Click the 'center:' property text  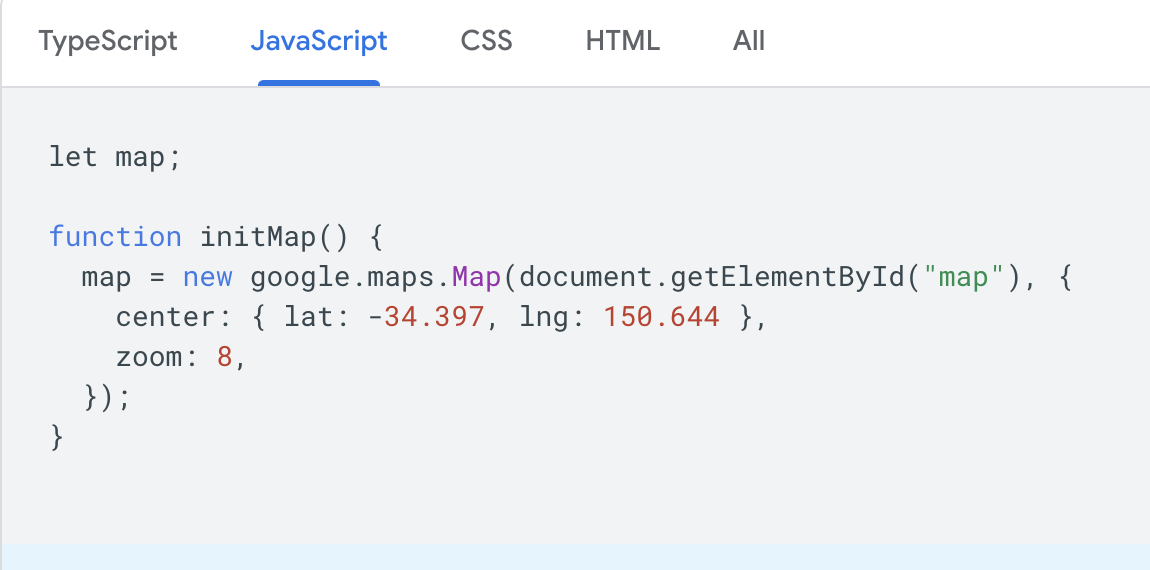coord(174,318)
